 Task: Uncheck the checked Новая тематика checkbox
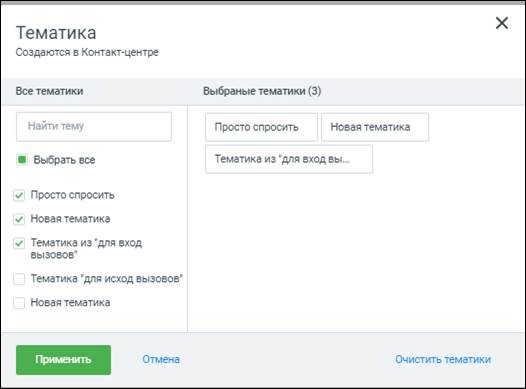pyautogui.click(x=19, y=219)
